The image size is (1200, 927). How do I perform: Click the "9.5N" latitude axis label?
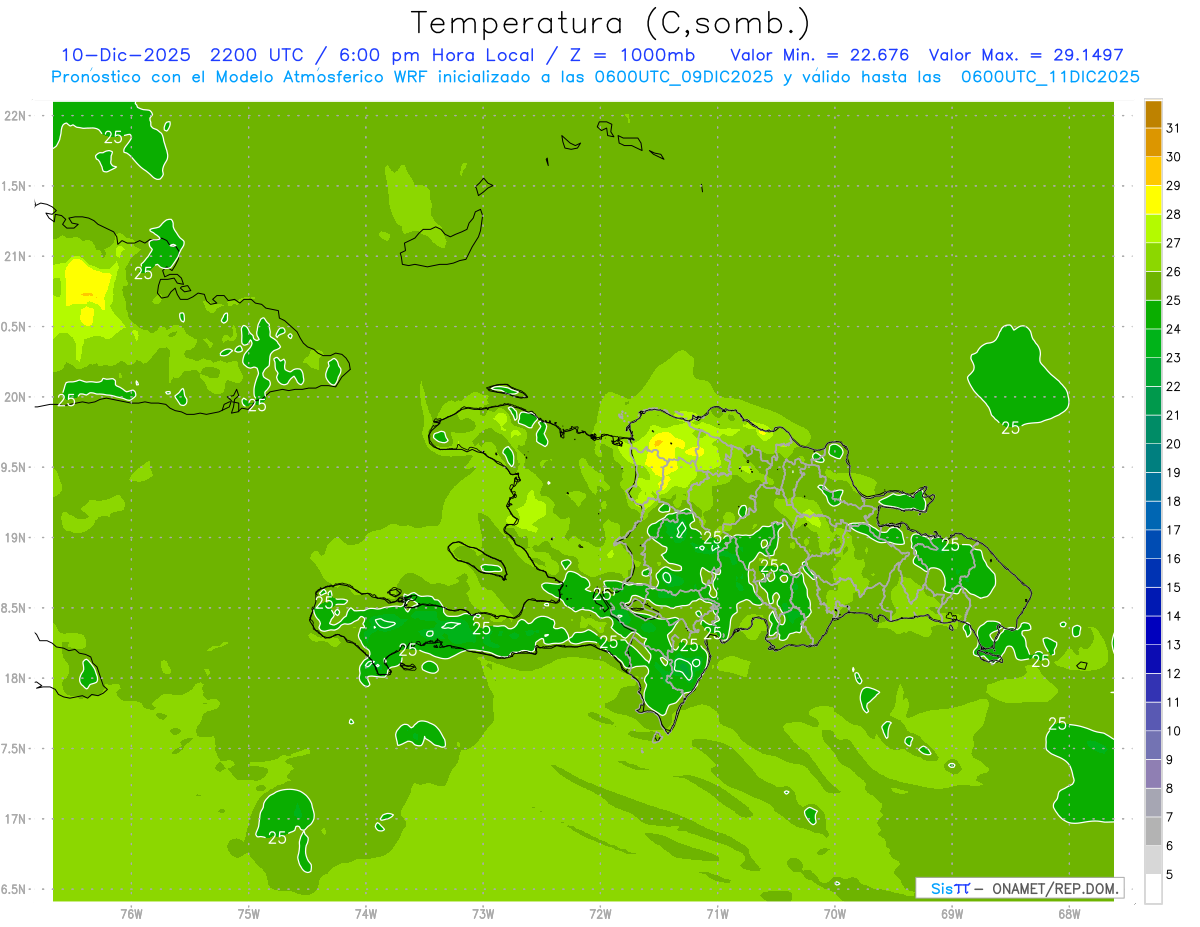14,467
